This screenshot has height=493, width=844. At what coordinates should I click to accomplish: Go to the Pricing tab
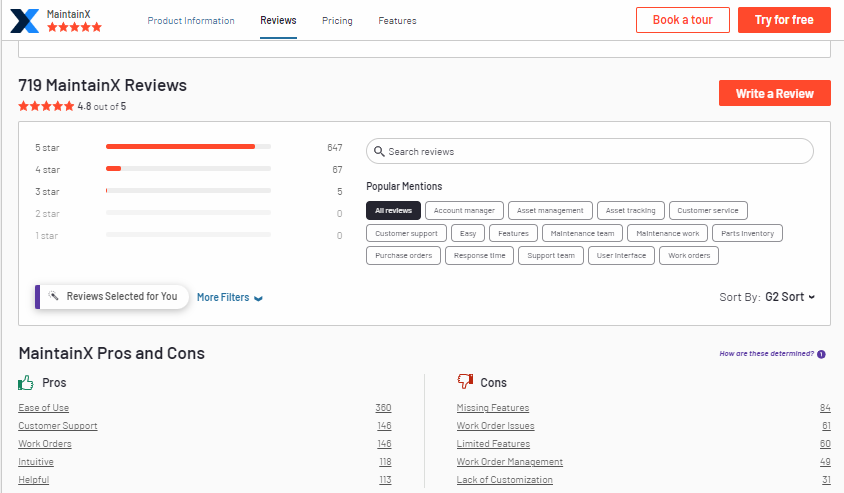[337, 20]
